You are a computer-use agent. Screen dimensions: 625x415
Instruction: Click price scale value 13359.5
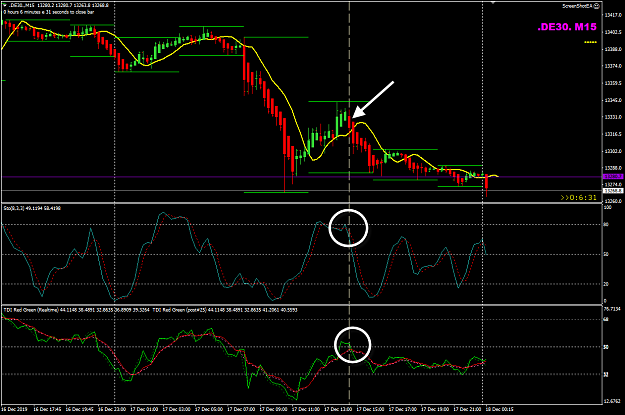pyautogui.click(x=613, y=83)
